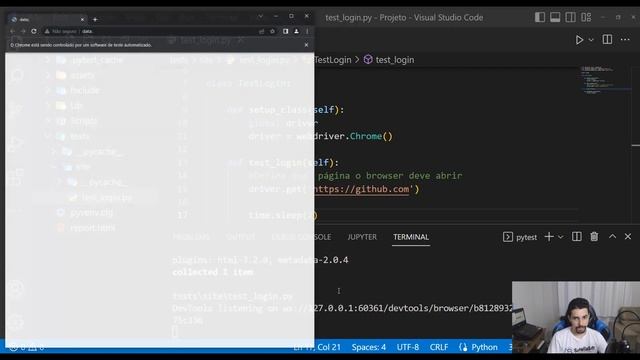The height and width of the screenshot is (360, 640).
Task: Toggle secondary sidebar layout icon
Action: 571,17
